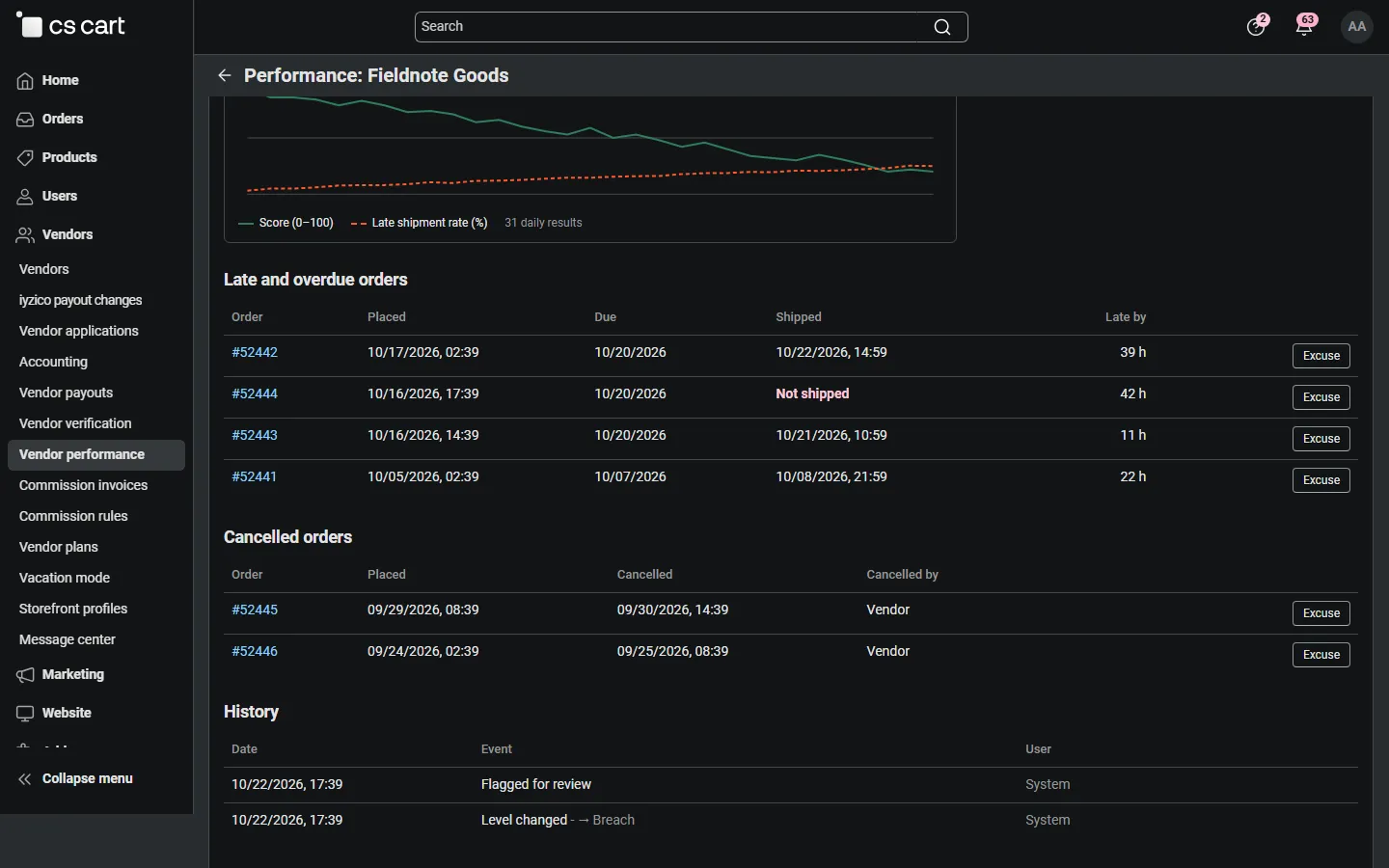1389x868 pixels.
Task: Open Storefront profiles
Action: click(x=96, y=609)
